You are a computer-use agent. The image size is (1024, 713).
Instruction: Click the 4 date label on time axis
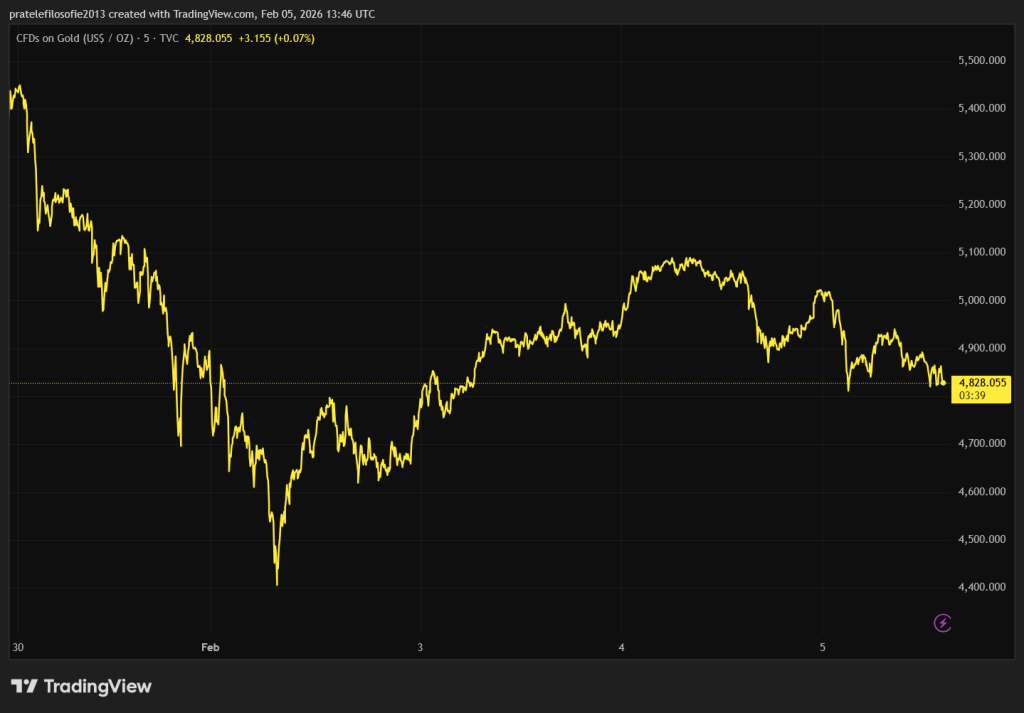622,647
